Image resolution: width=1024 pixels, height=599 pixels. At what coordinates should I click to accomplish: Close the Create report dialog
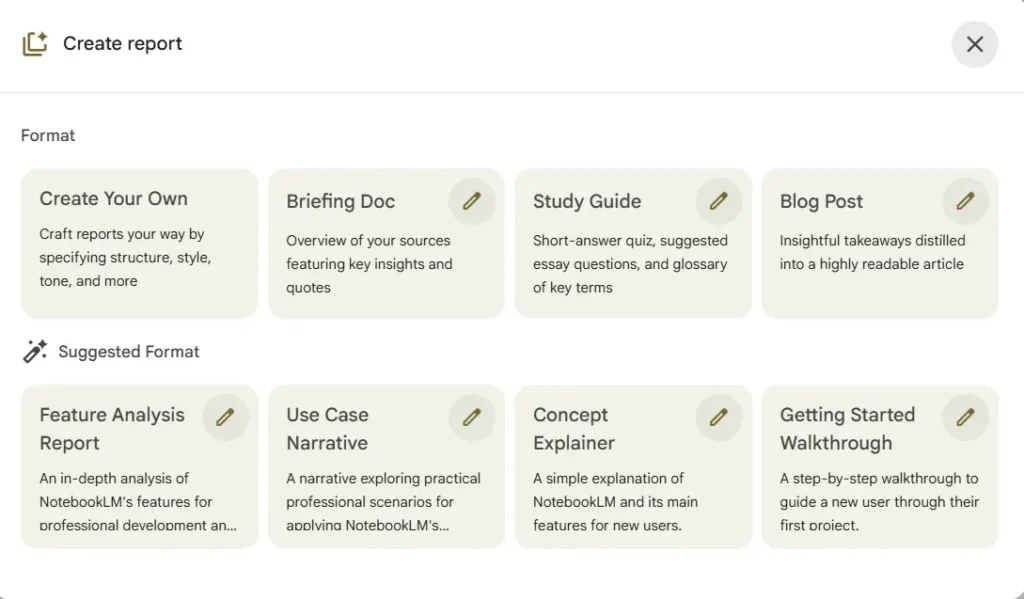point(974,44)
